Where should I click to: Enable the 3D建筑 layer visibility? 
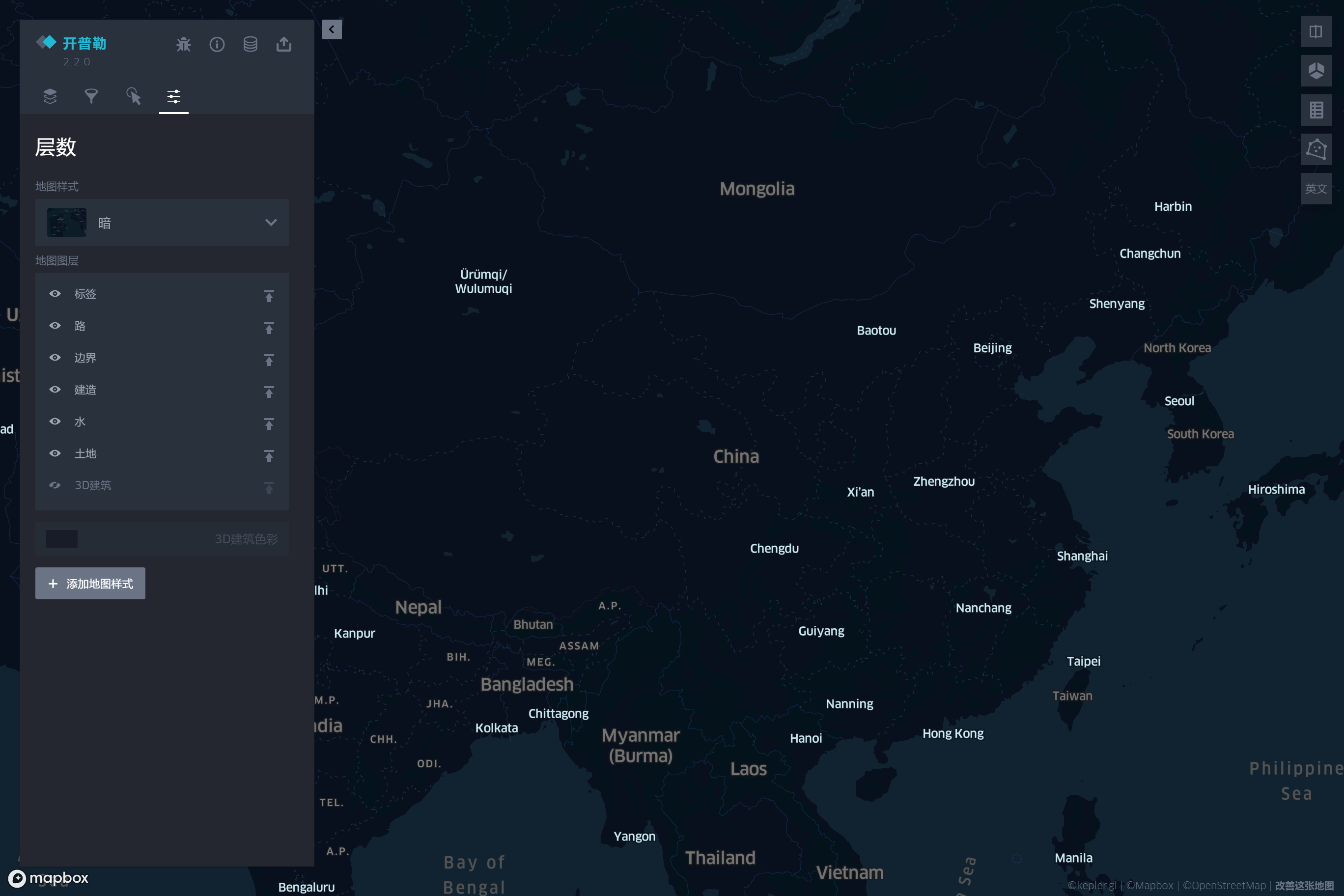(55, 485)
